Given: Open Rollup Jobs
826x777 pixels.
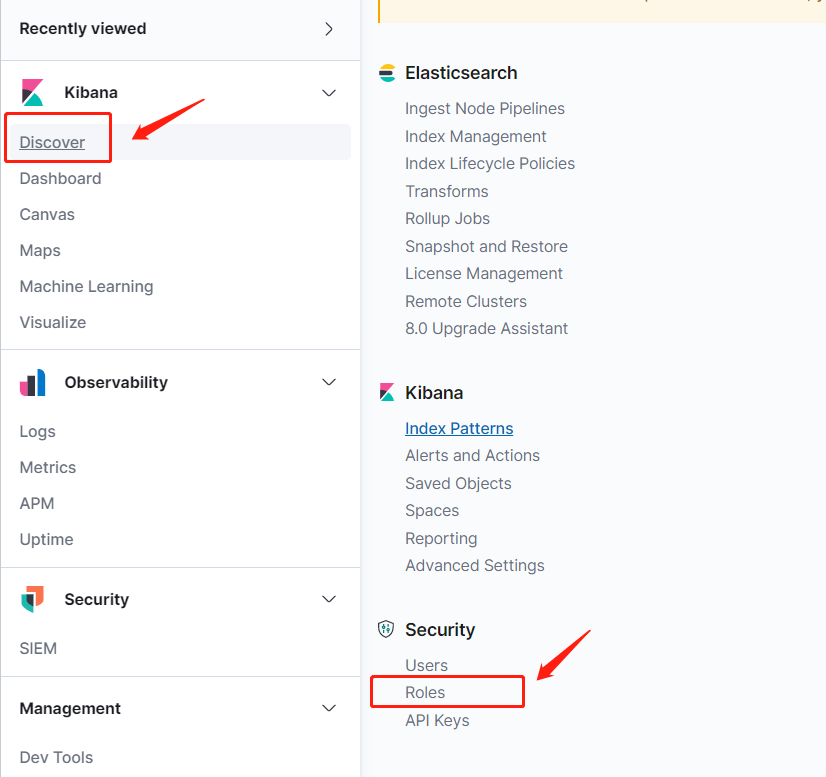Looking at the screenshot, I should (x=447, y=219).
